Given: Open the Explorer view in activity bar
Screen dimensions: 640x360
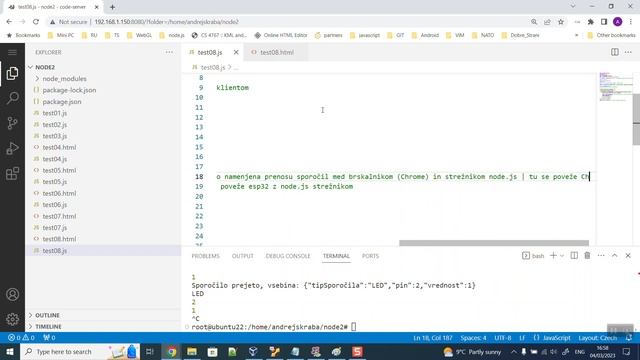Looking at the screenshot, I should pos(12,73).
